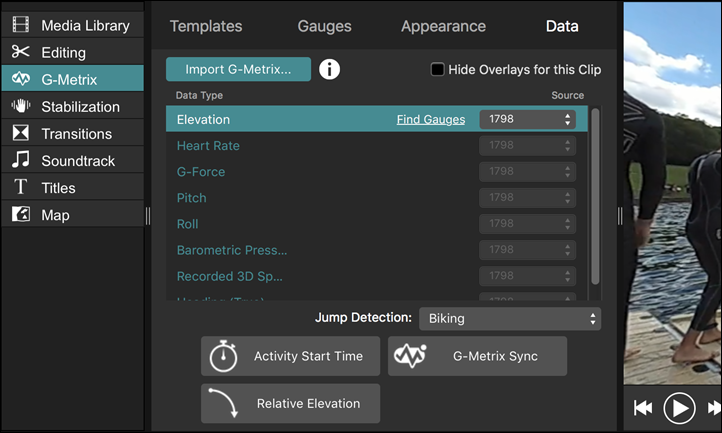Screen dimensions: 722x433
Task: Click waveform icon on G-Metrix Sync
Action: pyautogui.click(x=410, y=356)
